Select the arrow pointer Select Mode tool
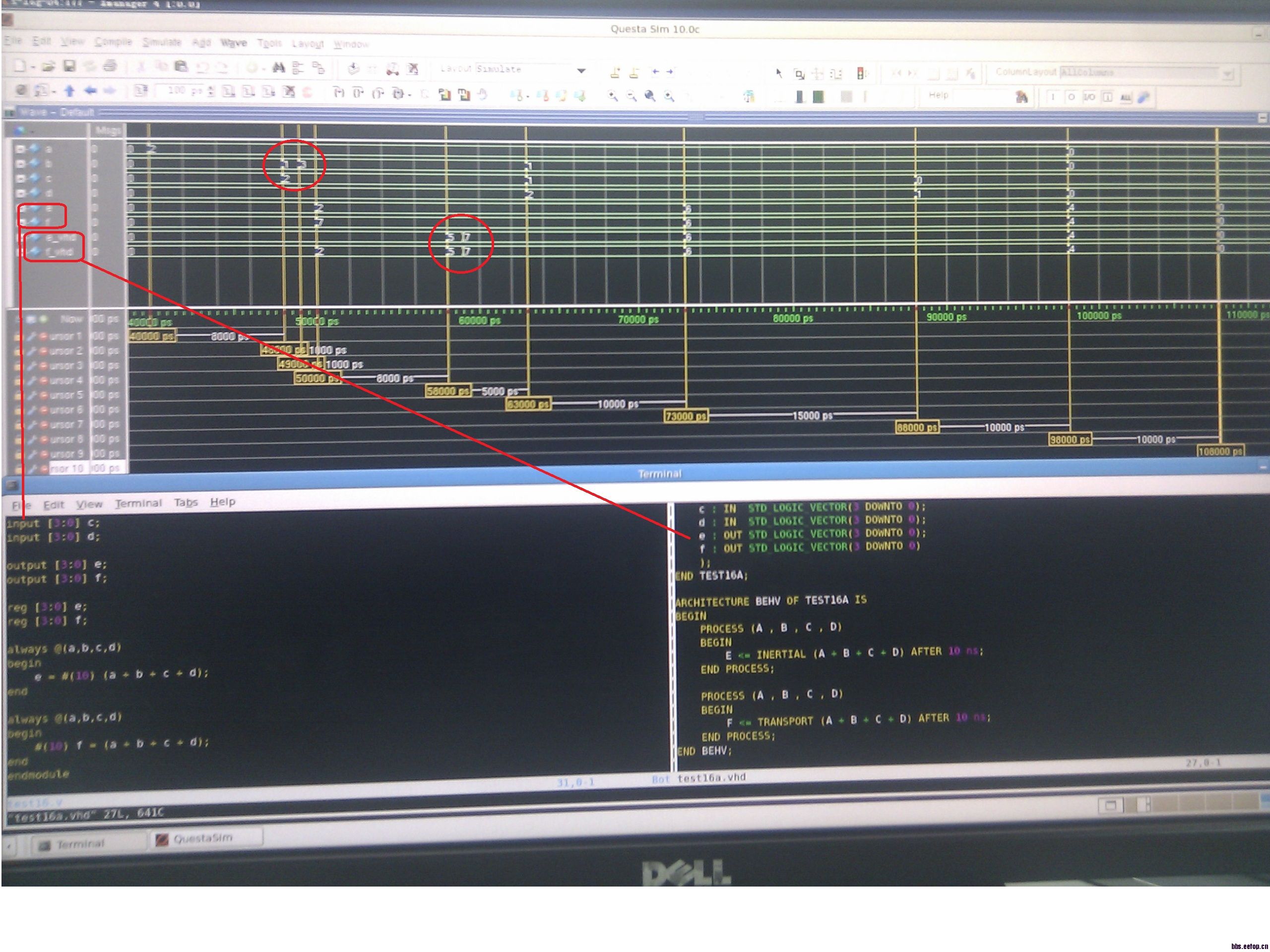 pyautogui.click(x=778, y=73)
